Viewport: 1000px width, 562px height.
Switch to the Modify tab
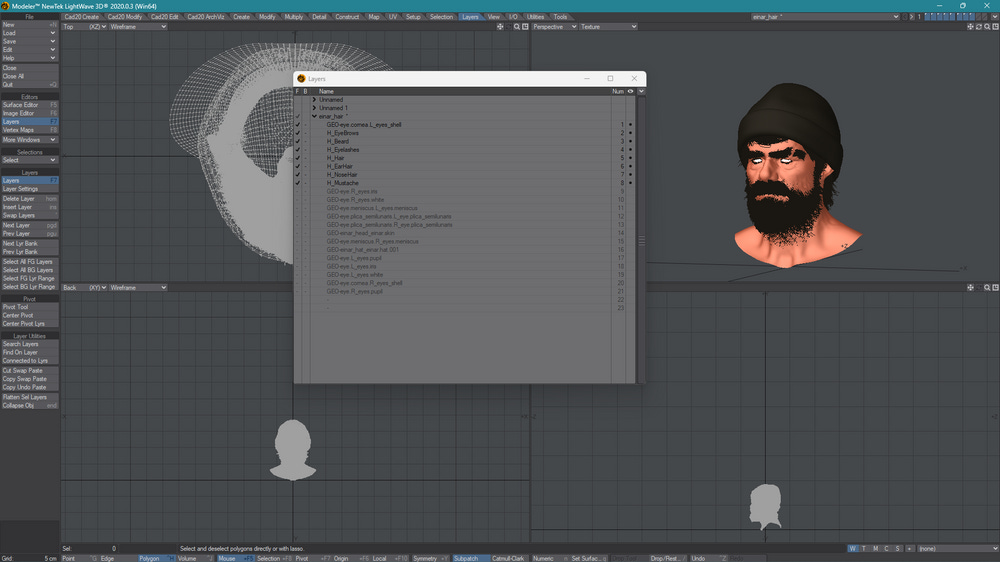[267, 17]
